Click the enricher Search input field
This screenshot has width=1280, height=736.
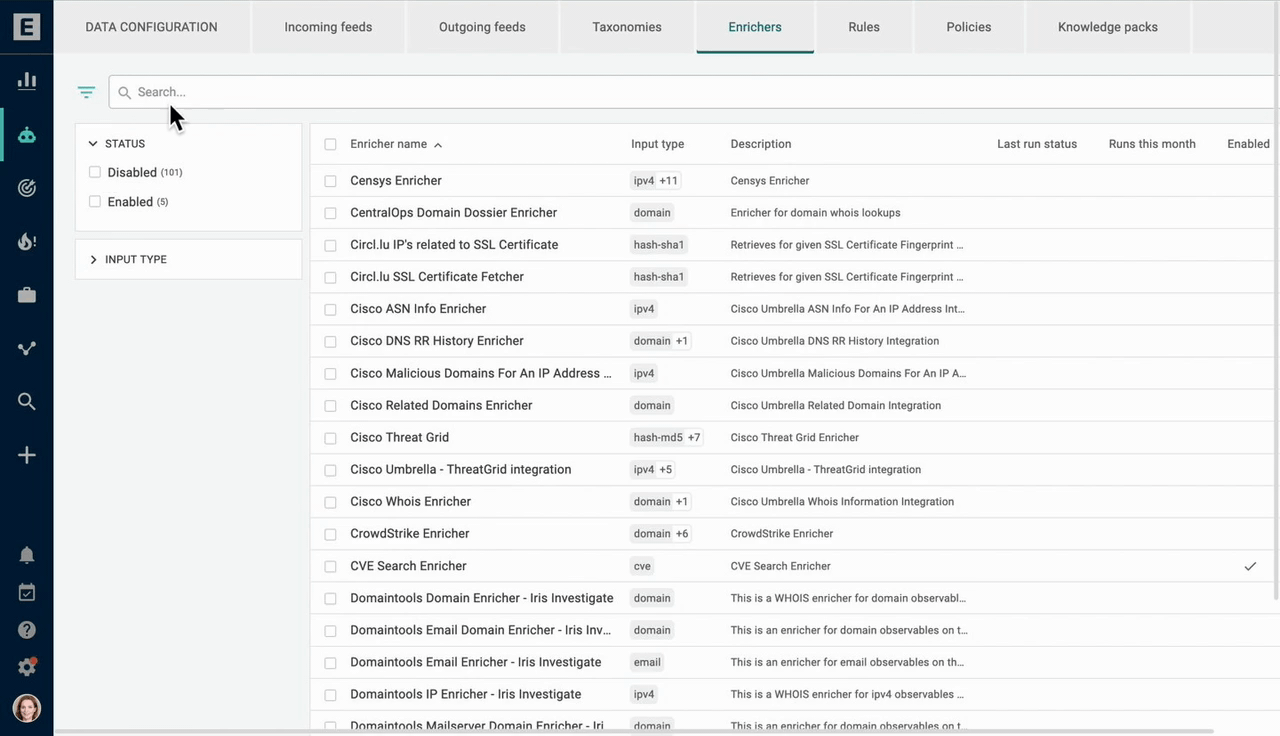tap(693, 92)
